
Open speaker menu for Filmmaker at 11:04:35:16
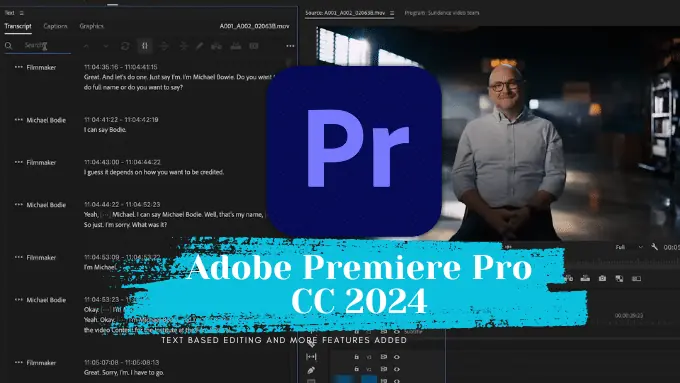[x=19, y=67]
